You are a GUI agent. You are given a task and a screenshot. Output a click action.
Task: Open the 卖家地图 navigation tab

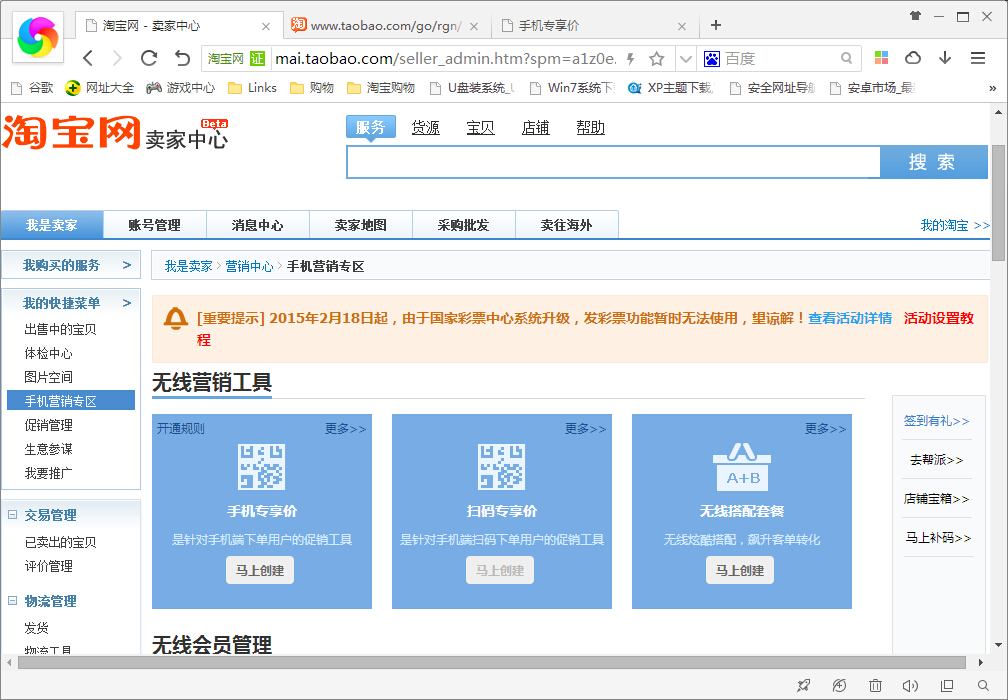pyautogui.click(x=361, y=225)
